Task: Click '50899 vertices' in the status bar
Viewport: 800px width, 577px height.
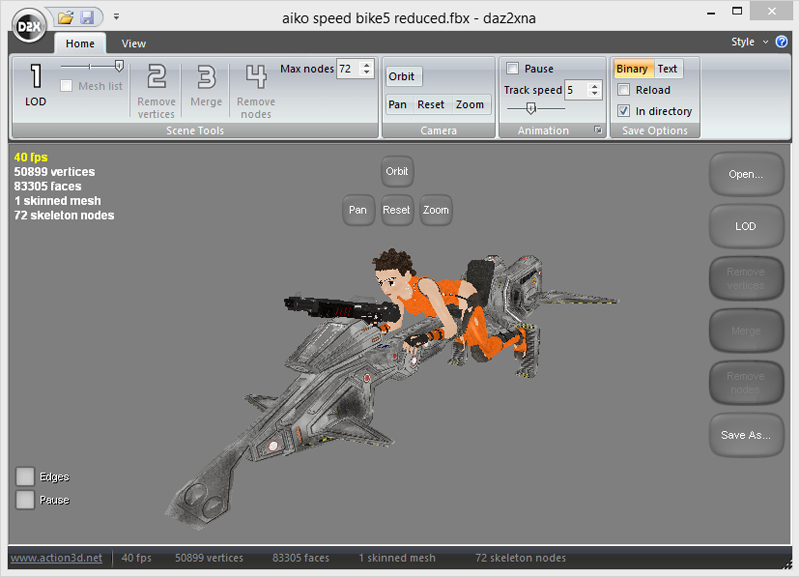Action: 209,558
